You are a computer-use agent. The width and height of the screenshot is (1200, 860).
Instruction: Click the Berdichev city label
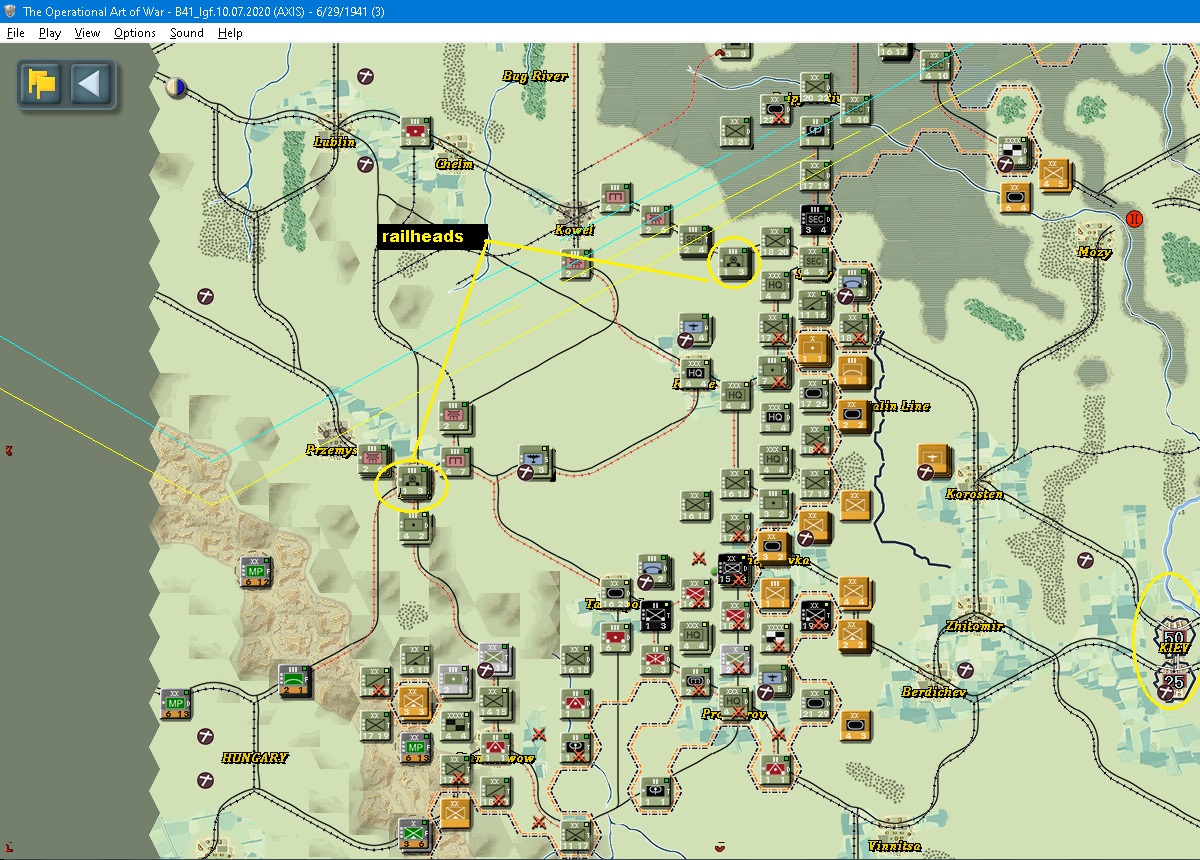934,692
